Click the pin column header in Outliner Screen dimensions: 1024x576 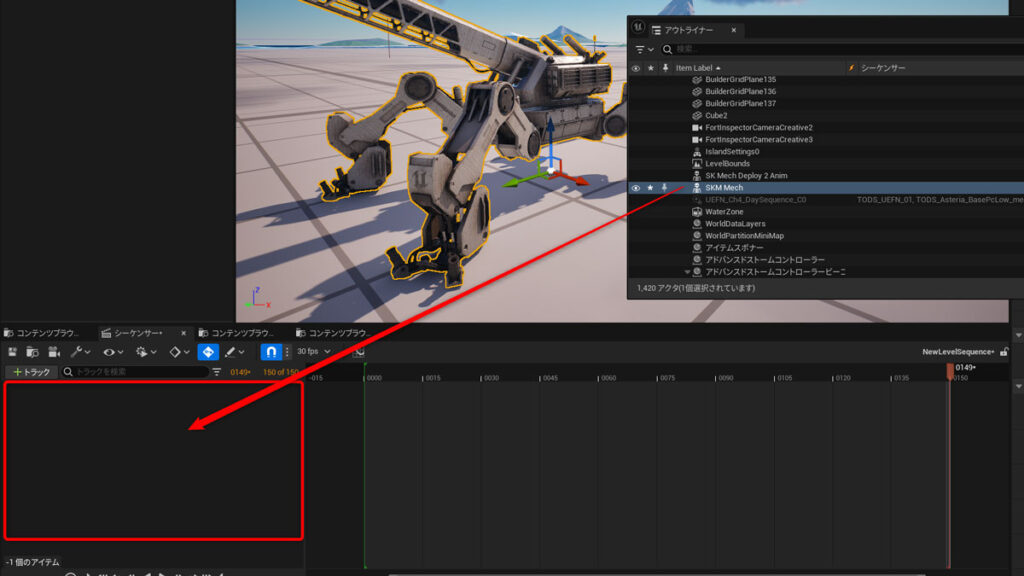665,68
